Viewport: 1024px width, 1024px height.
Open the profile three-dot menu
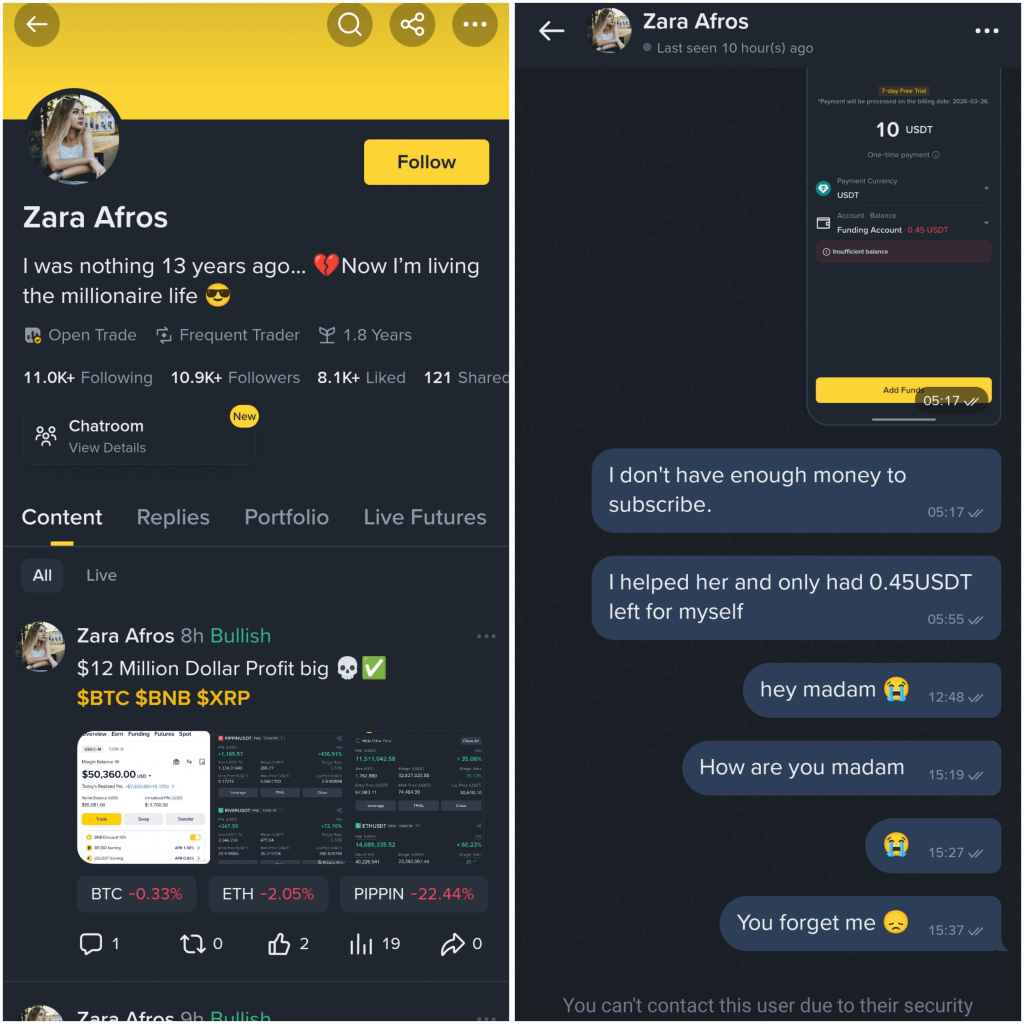(x=475, y=25)
